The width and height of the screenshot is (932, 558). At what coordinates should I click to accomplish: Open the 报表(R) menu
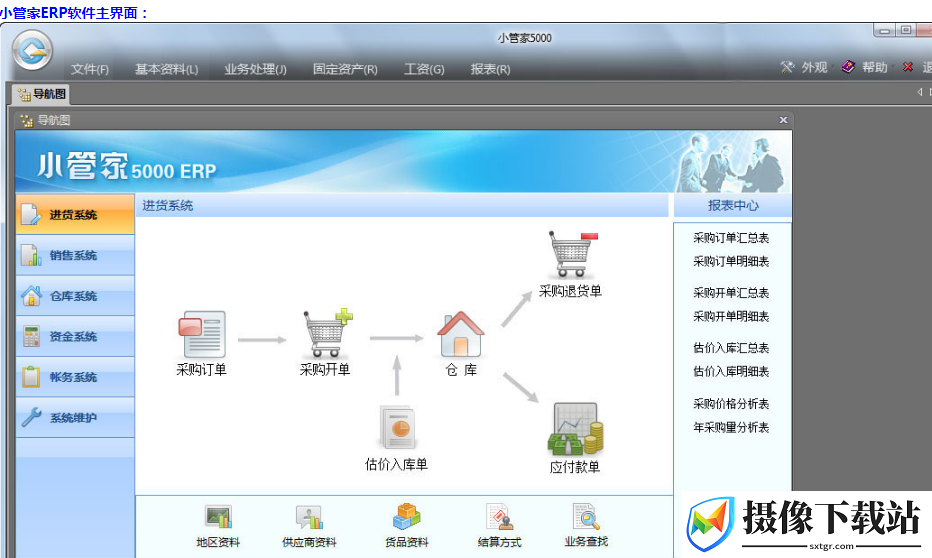tap(490, 70)
